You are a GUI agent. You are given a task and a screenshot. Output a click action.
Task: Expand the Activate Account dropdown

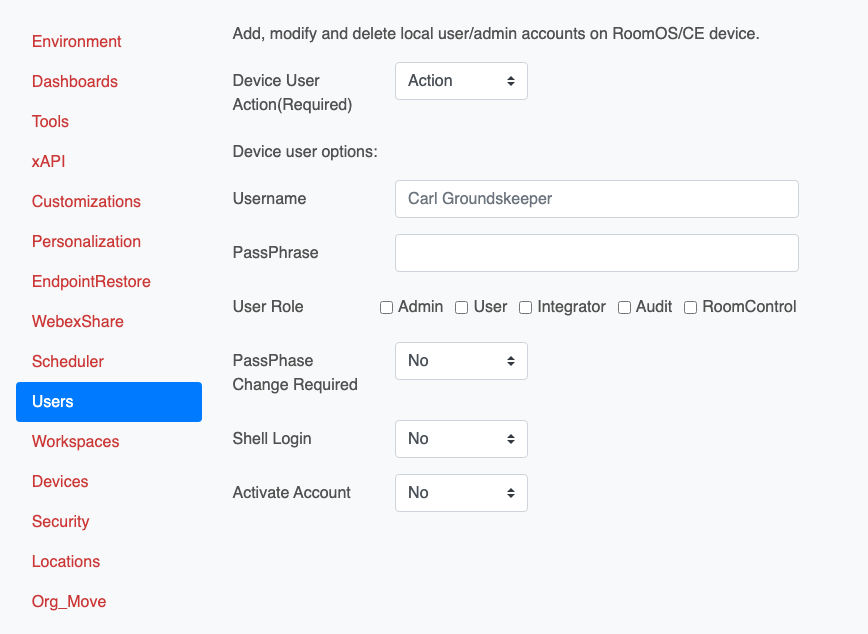click(x=461, y=493)
